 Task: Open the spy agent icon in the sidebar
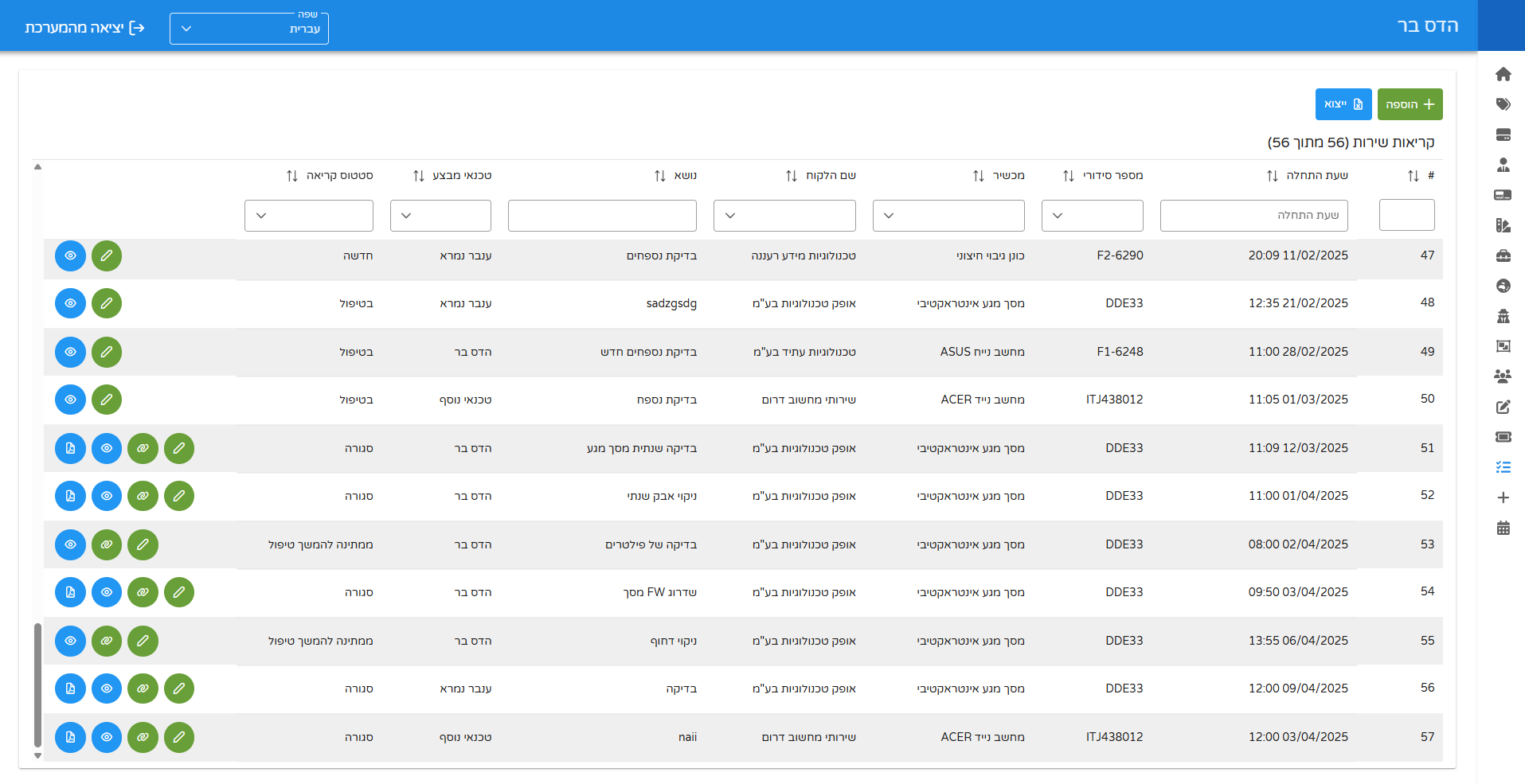(x=1503, y=316)
